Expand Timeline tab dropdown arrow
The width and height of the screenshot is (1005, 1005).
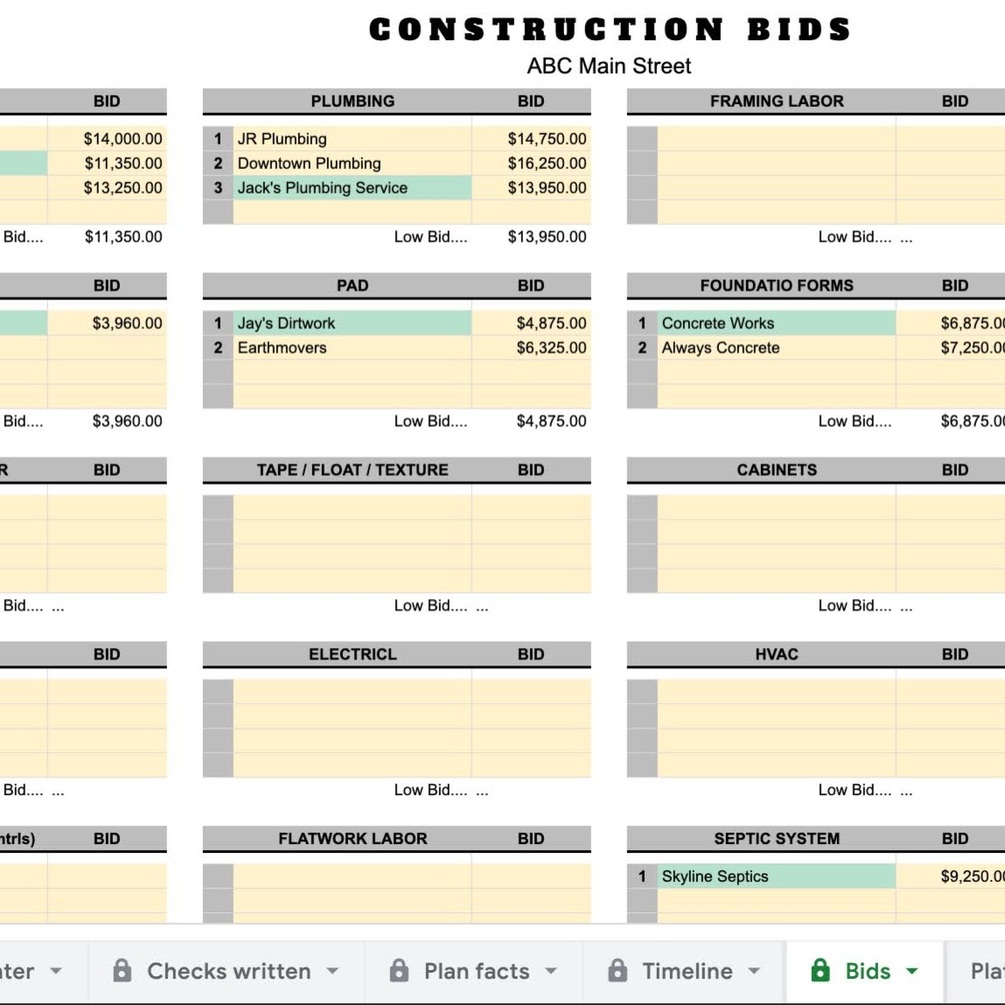coord(754,971)
